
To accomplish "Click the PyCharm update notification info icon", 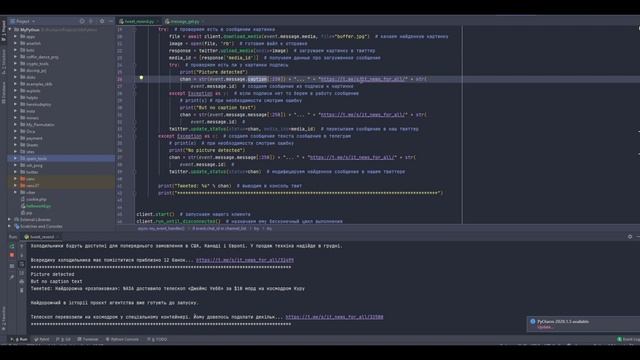I will click(533, 322).
